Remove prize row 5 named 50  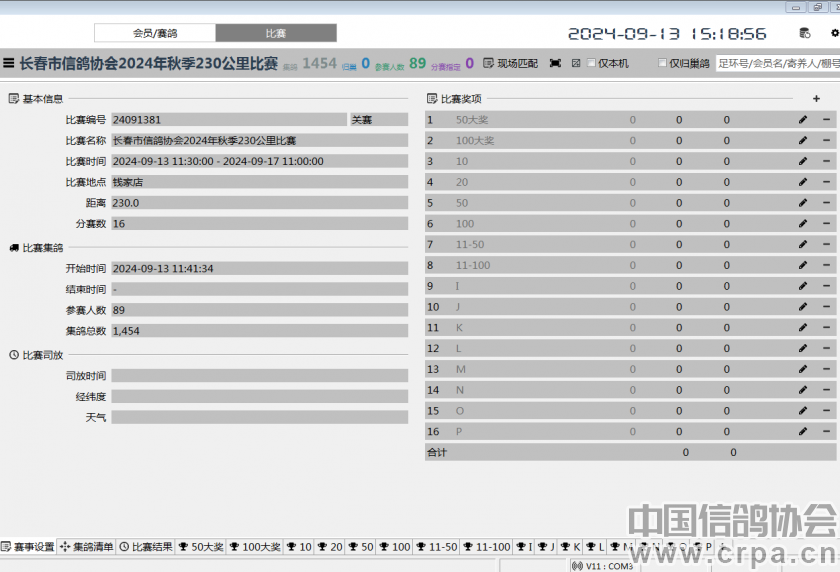(827, 202)
